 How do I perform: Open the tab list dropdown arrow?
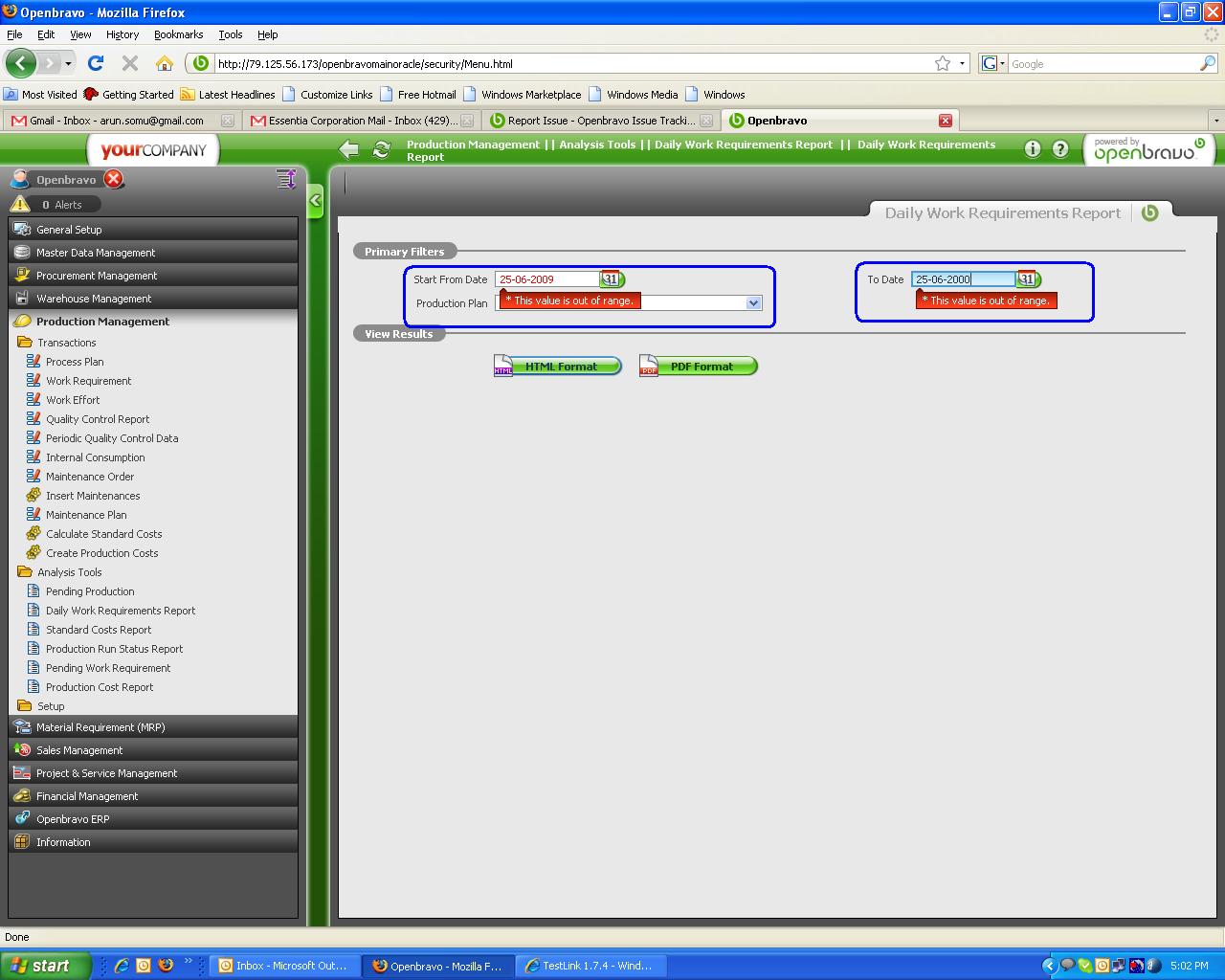click(x=1216, y=121)
